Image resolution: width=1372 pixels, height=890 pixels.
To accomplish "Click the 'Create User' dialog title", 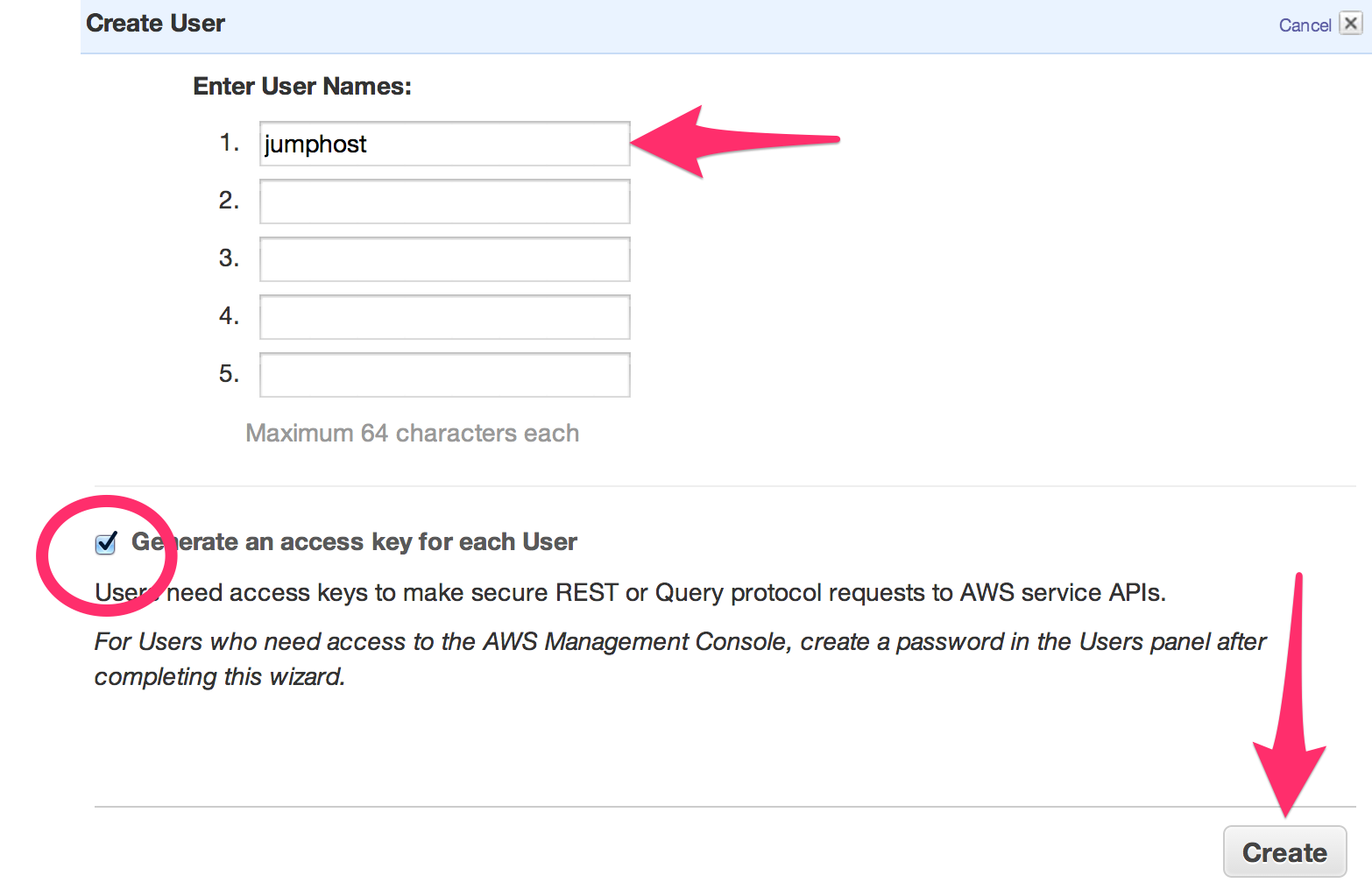I will [155, 24].
